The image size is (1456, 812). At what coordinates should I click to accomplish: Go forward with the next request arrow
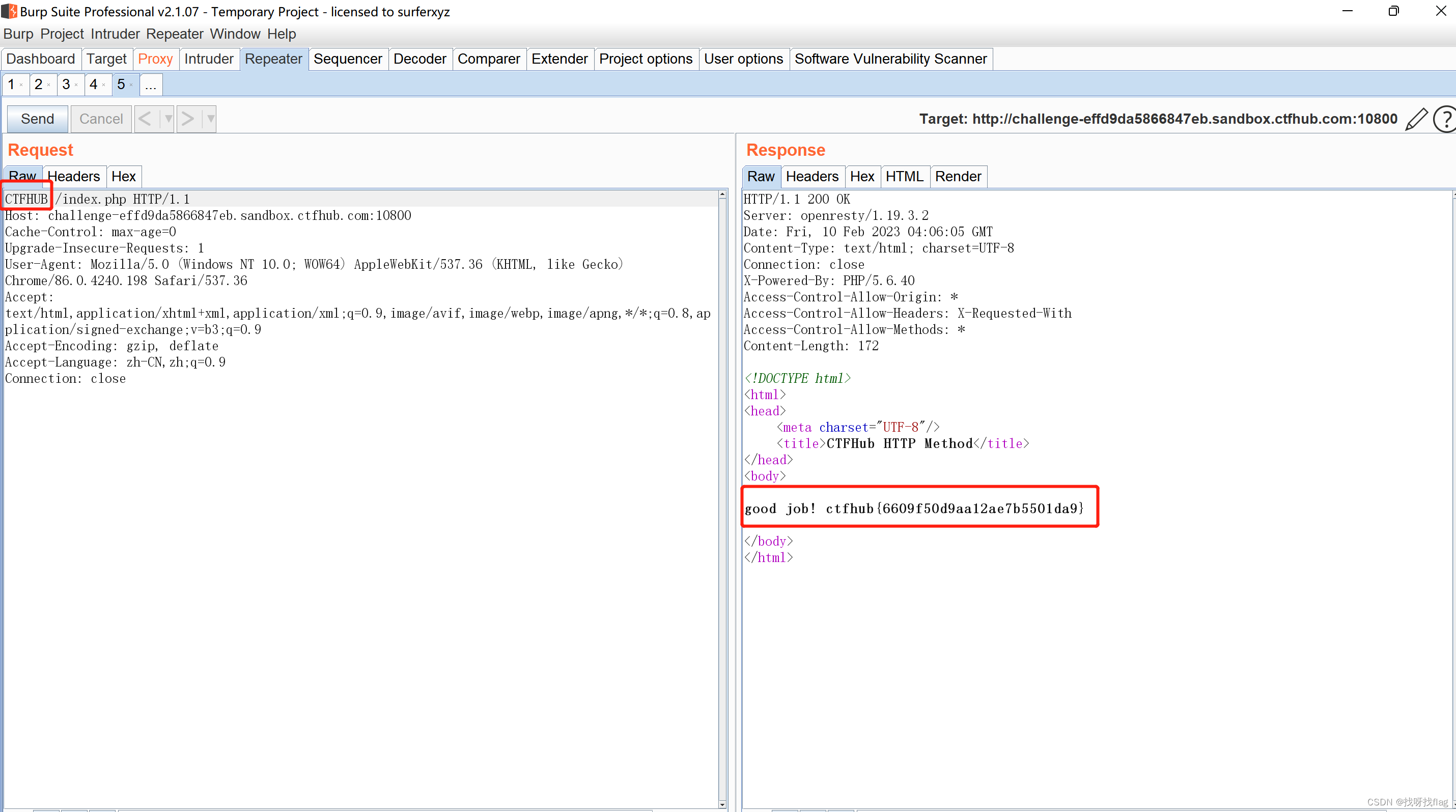pos(188,119)
